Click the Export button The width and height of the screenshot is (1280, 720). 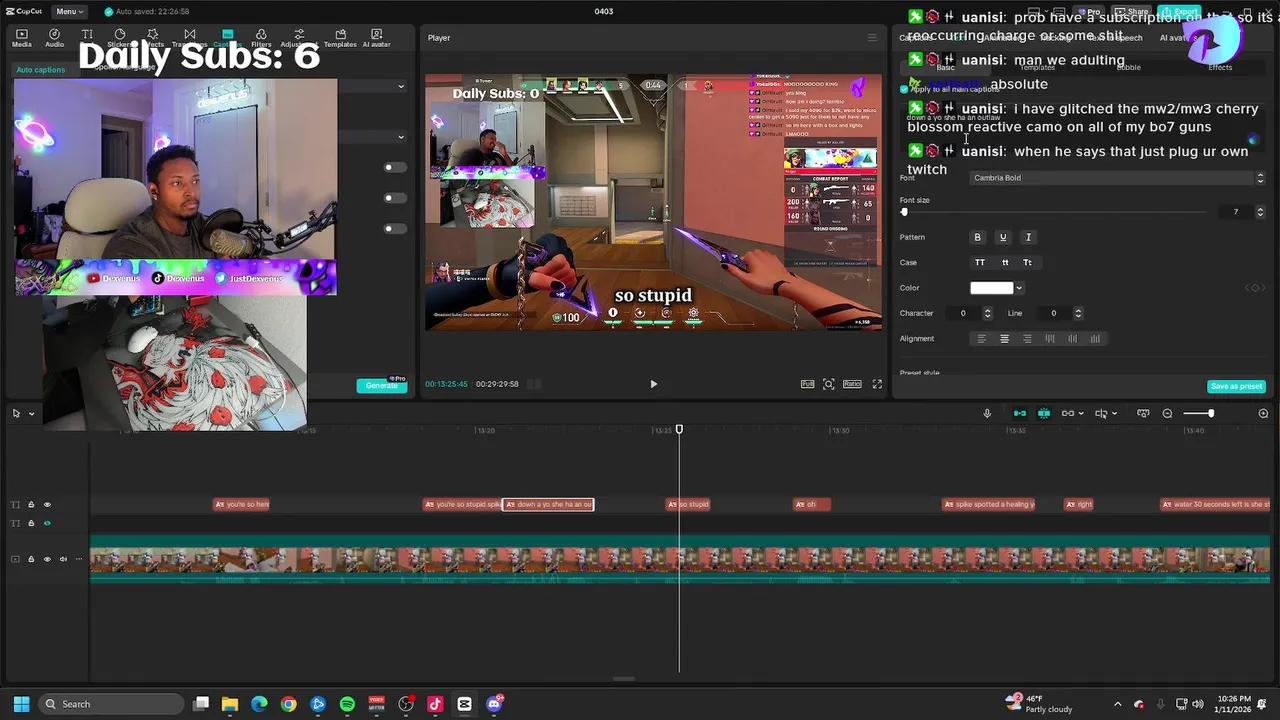coord(1180,12)
